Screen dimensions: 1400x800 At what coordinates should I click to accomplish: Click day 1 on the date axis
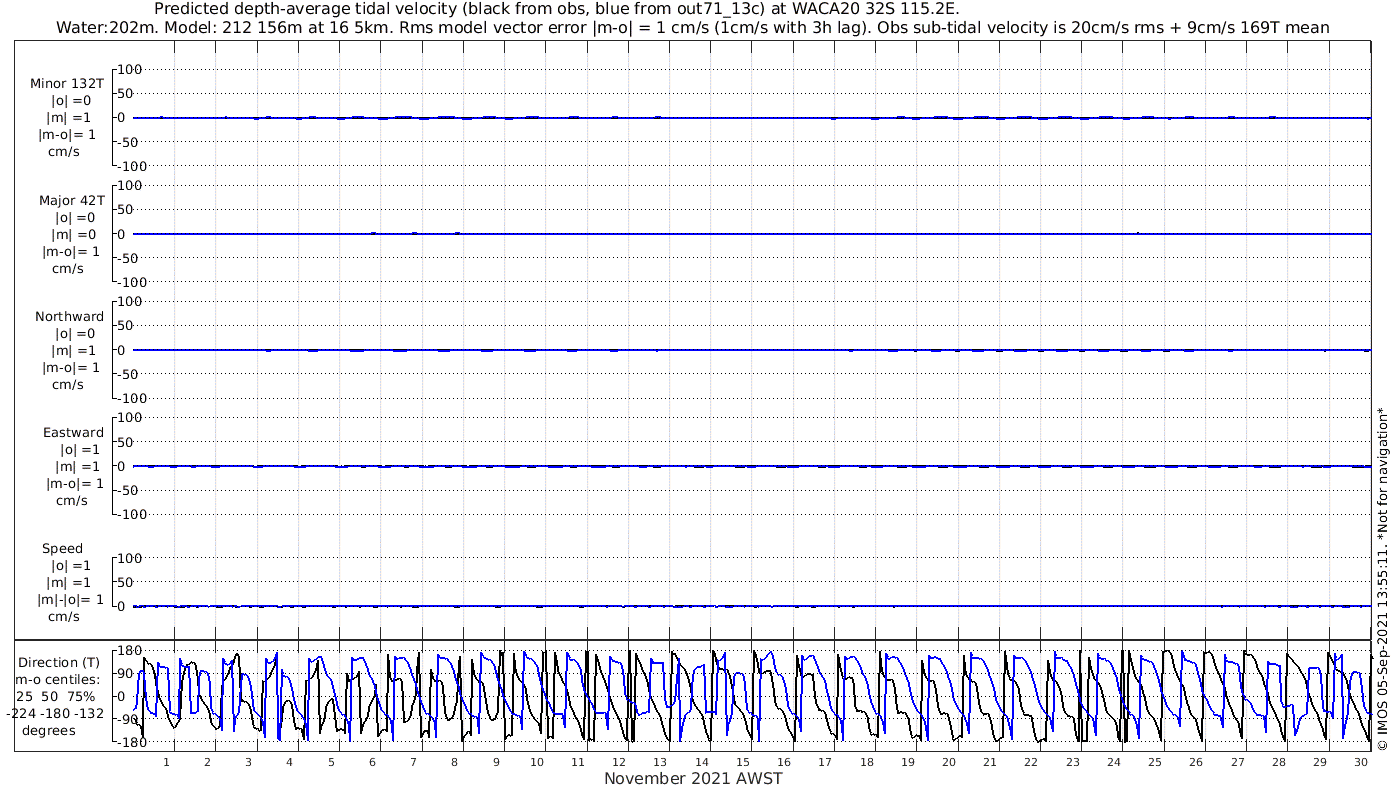pyautogui.click(x=166, y=762)
